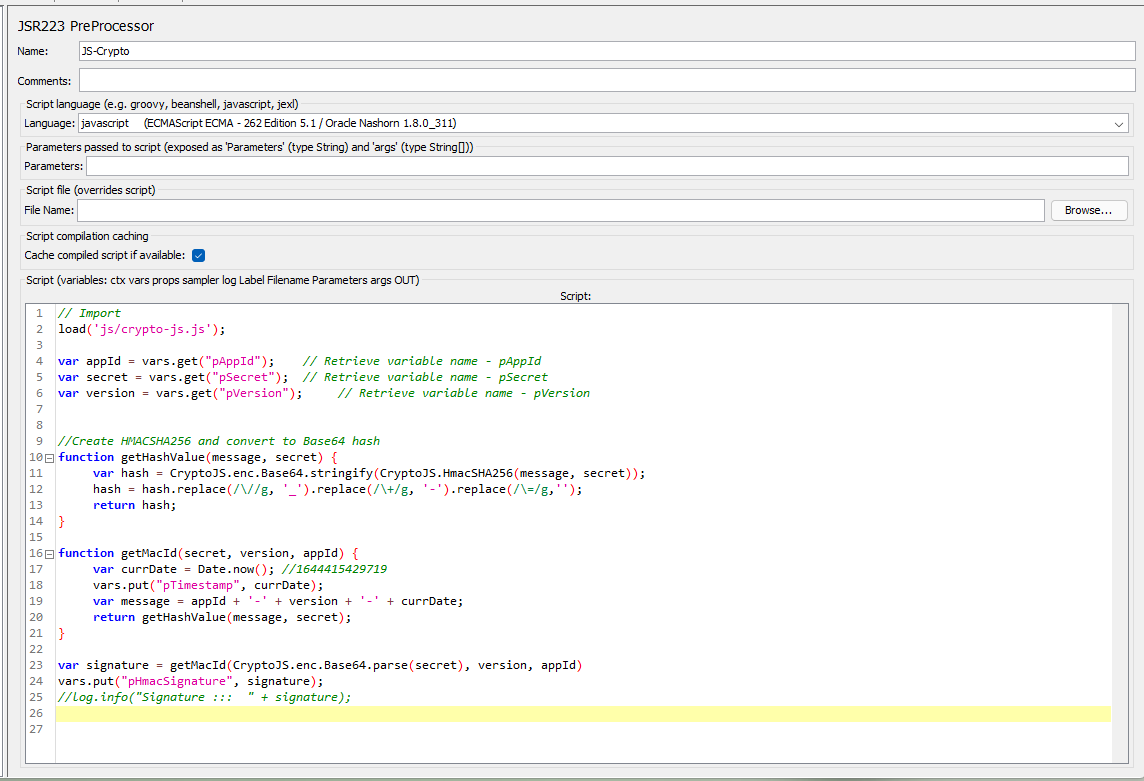Screen dimensions: 1144x781
Task: Click the Browse... button
Action: pyautogui.click(x=1089, y=210)
